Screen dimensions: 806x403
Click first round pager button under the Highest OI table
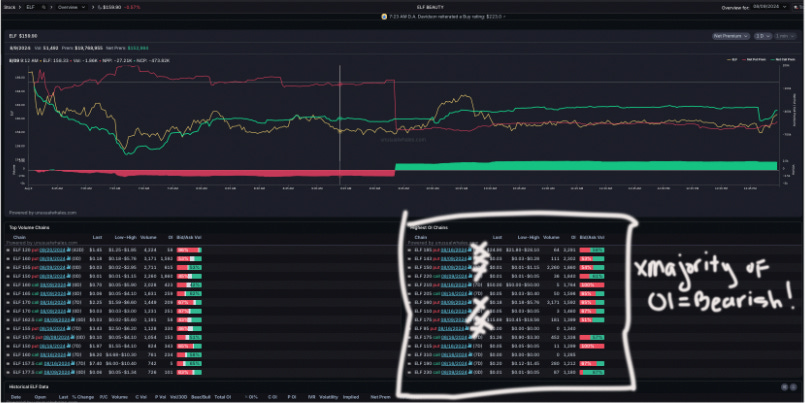point(785,387)
